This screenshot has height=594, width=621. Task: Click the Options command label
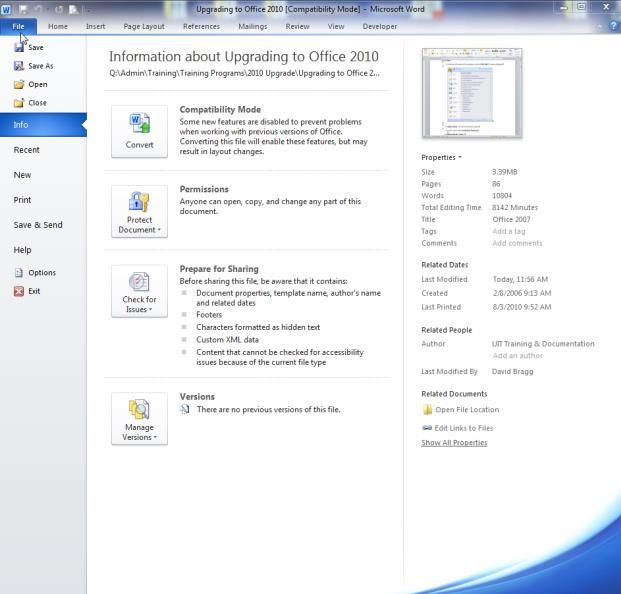click(42, 272)
